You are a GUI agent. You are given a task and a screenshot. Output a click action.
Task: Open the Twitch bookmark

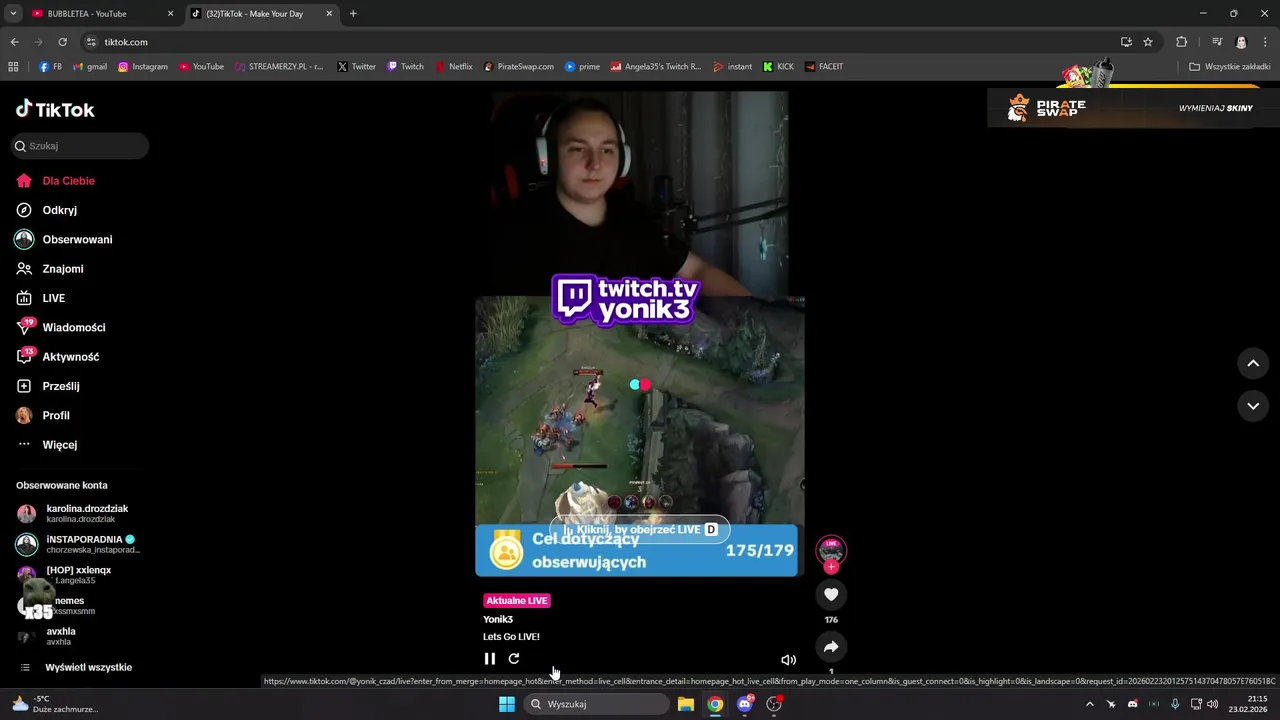click(x=405, y=67)
